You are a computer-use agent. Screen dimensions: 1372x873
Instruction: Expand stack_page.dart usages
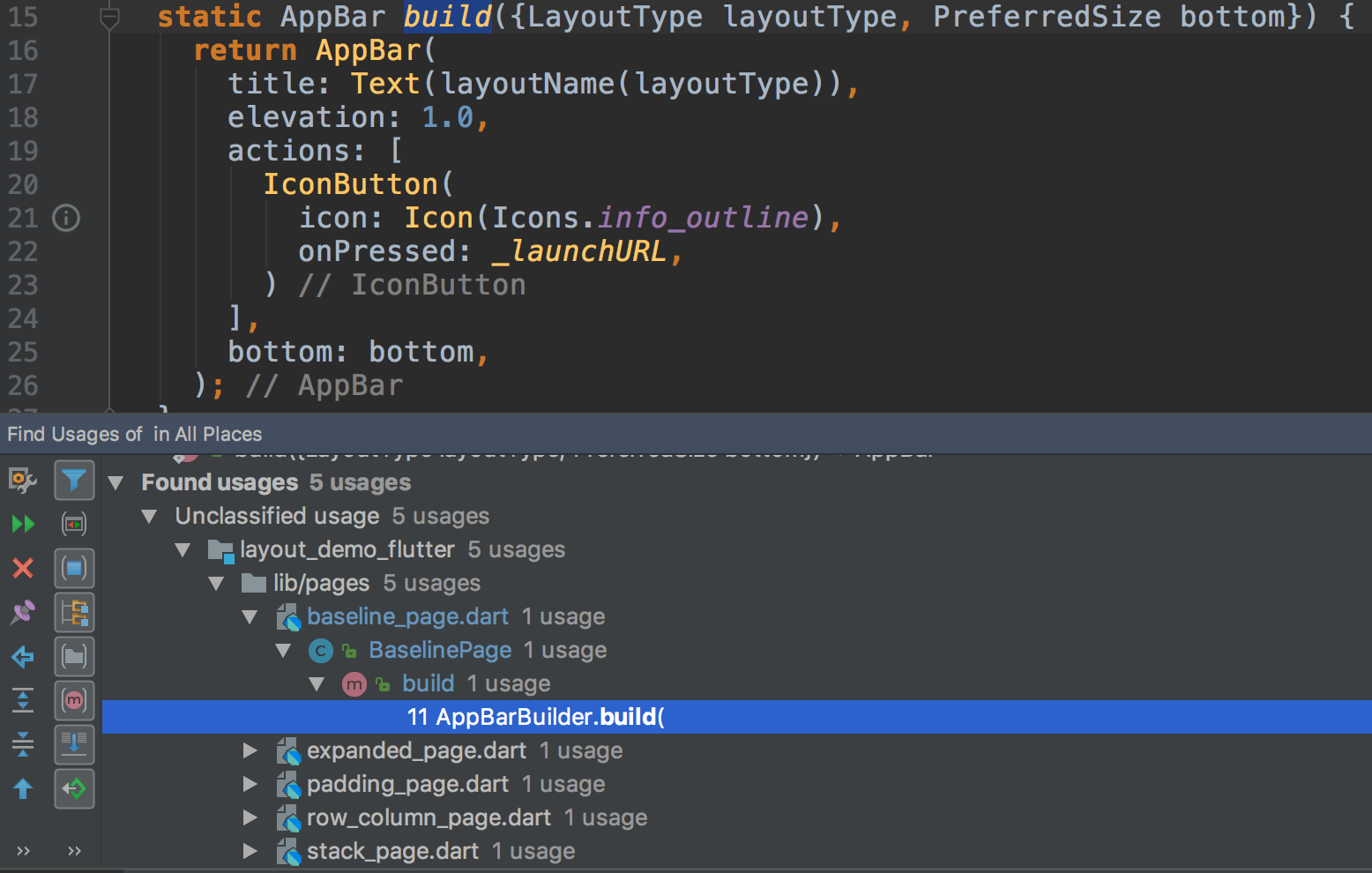(x=250, y=851)
